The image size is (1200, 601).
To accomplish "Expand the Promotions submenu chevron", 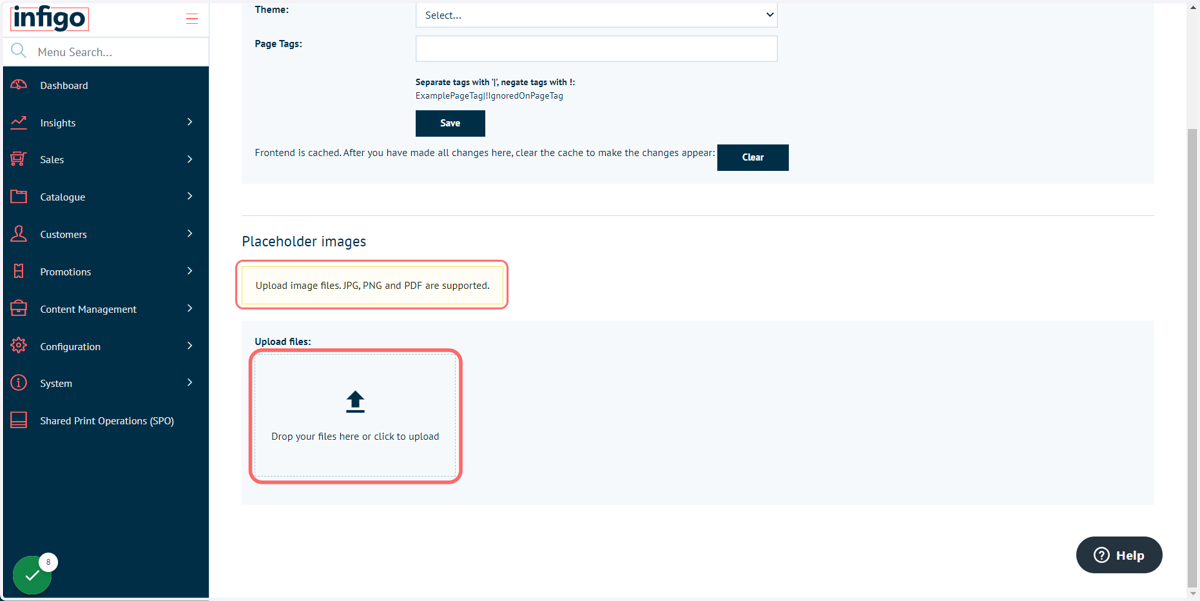I will point(189,271).
